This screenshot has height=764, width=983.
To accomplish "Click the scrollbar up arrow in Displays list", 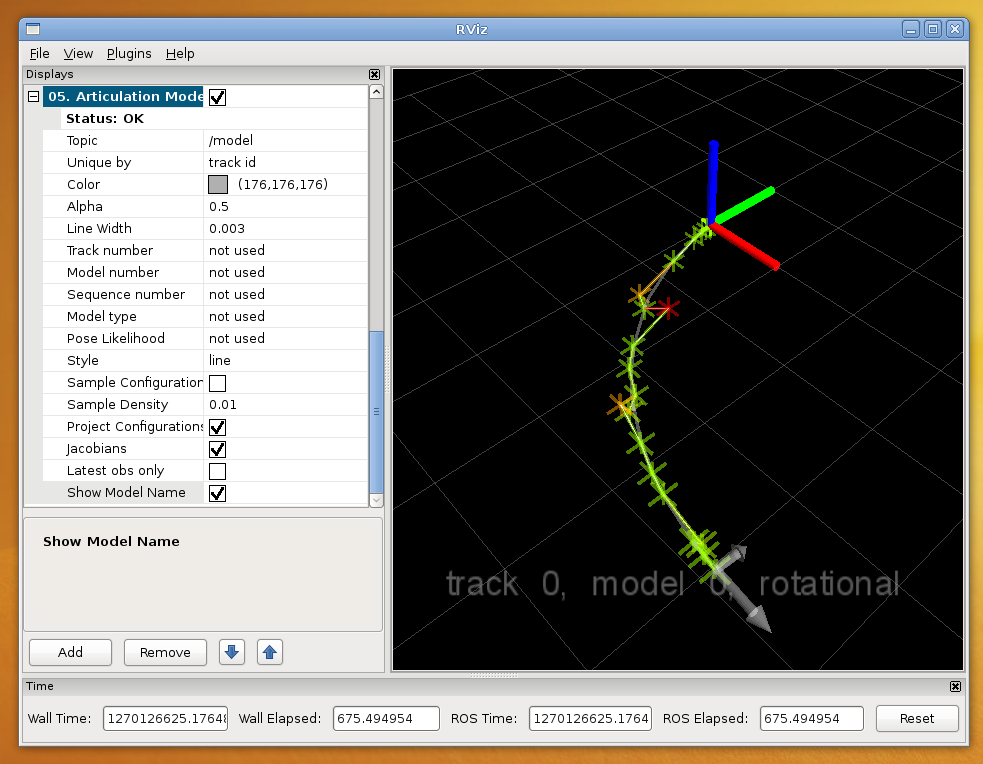I will pos(376,92).
